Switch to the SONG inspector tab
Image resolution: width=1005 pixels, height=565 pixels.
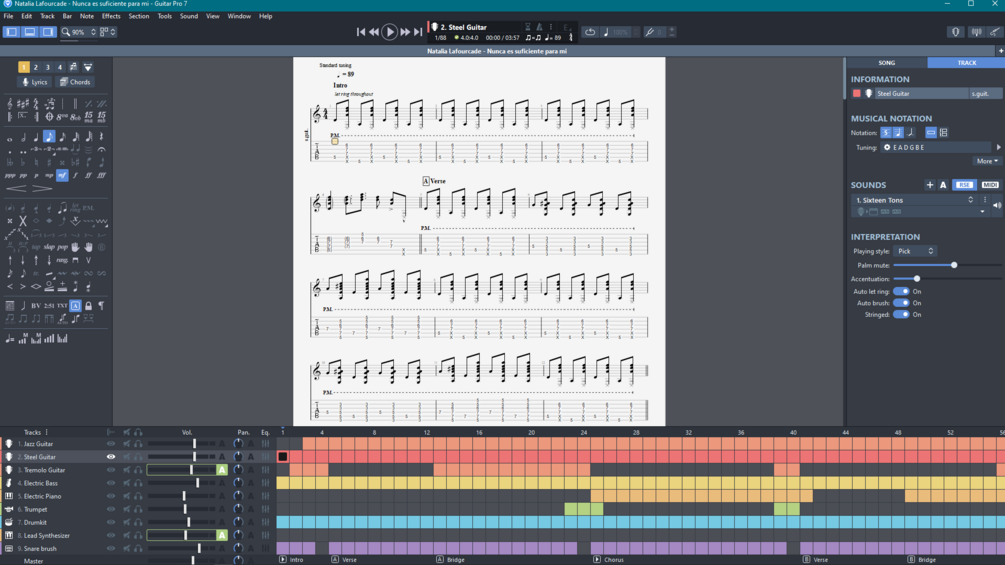886,63
